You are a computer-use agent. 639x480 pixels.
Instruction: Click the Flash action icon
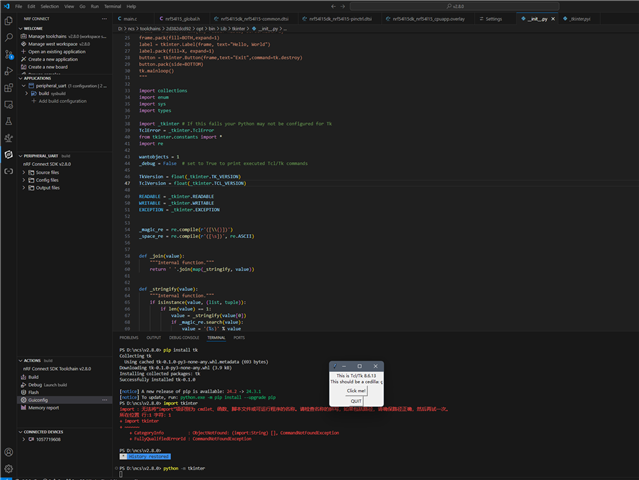[24, 392]
